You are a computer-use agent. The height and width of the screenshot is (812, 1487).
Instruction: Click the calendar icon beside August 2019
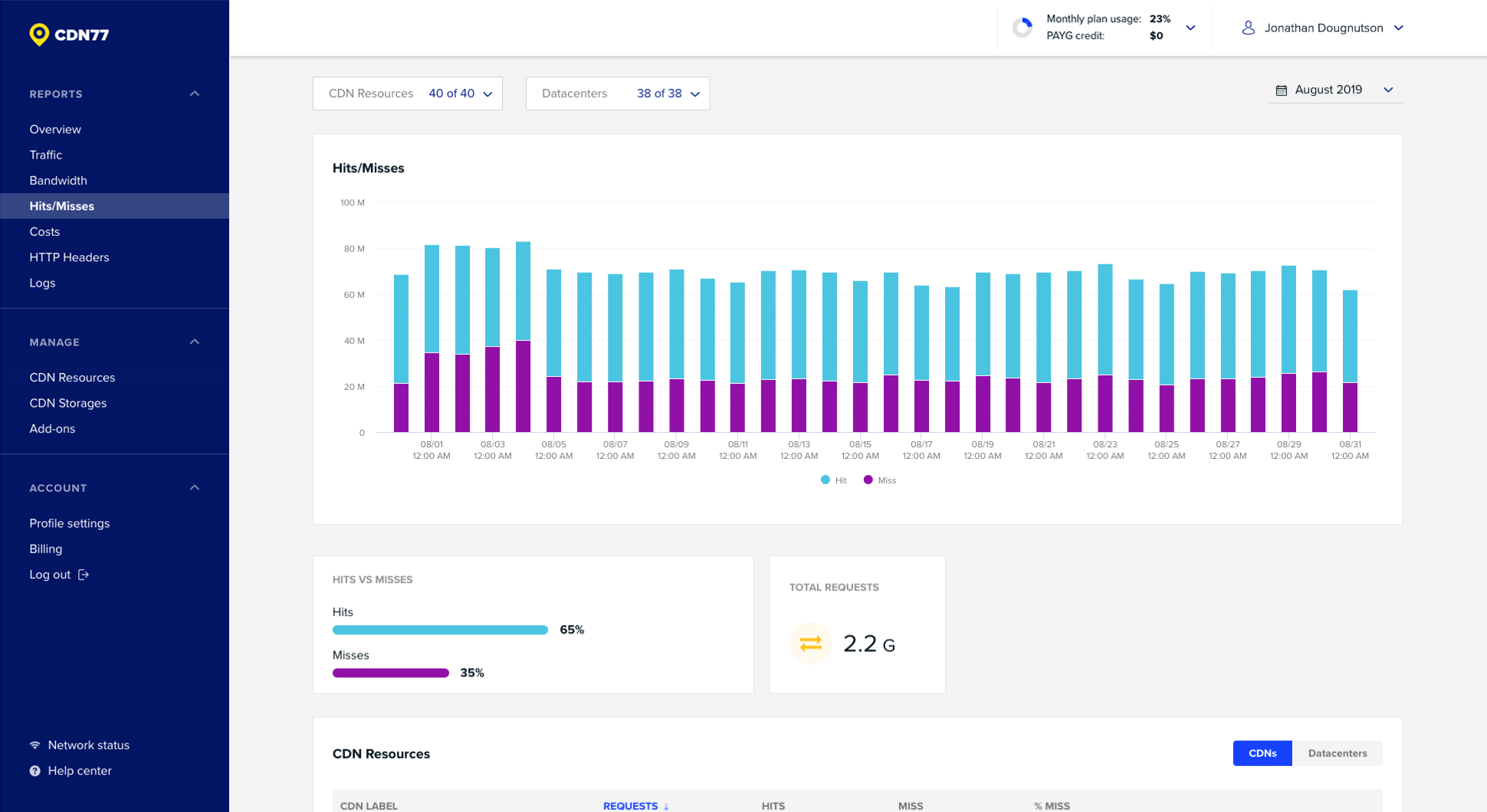click(1281, 90)
